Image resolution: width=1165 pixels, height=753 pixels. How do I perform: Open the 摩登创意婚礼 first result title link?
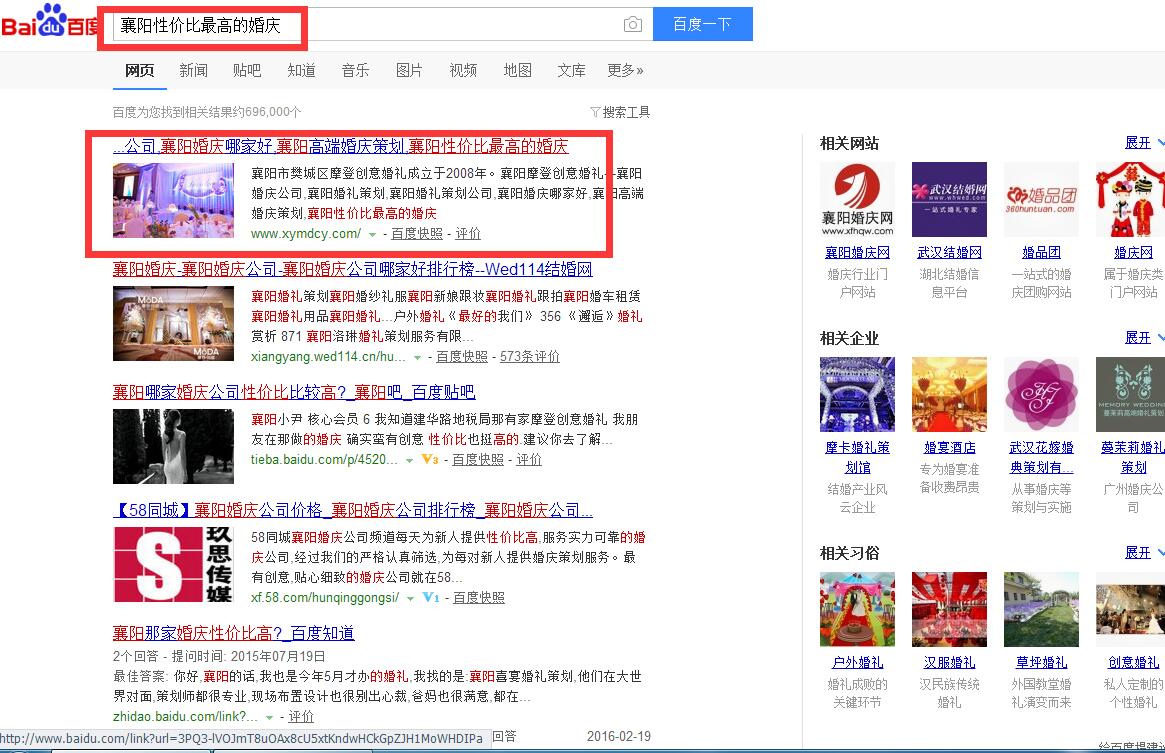[x=341, y=146]
